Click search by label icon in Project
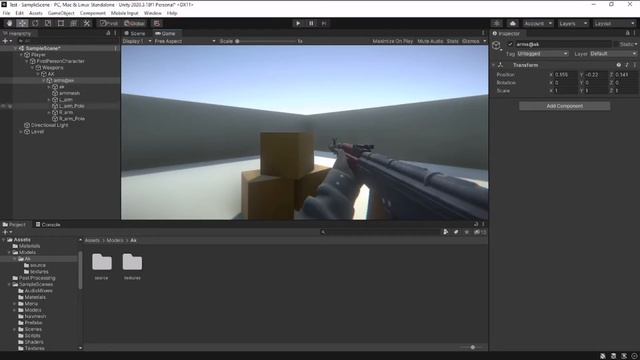Viewport: 640px width, 360px height. pos(456,232)
